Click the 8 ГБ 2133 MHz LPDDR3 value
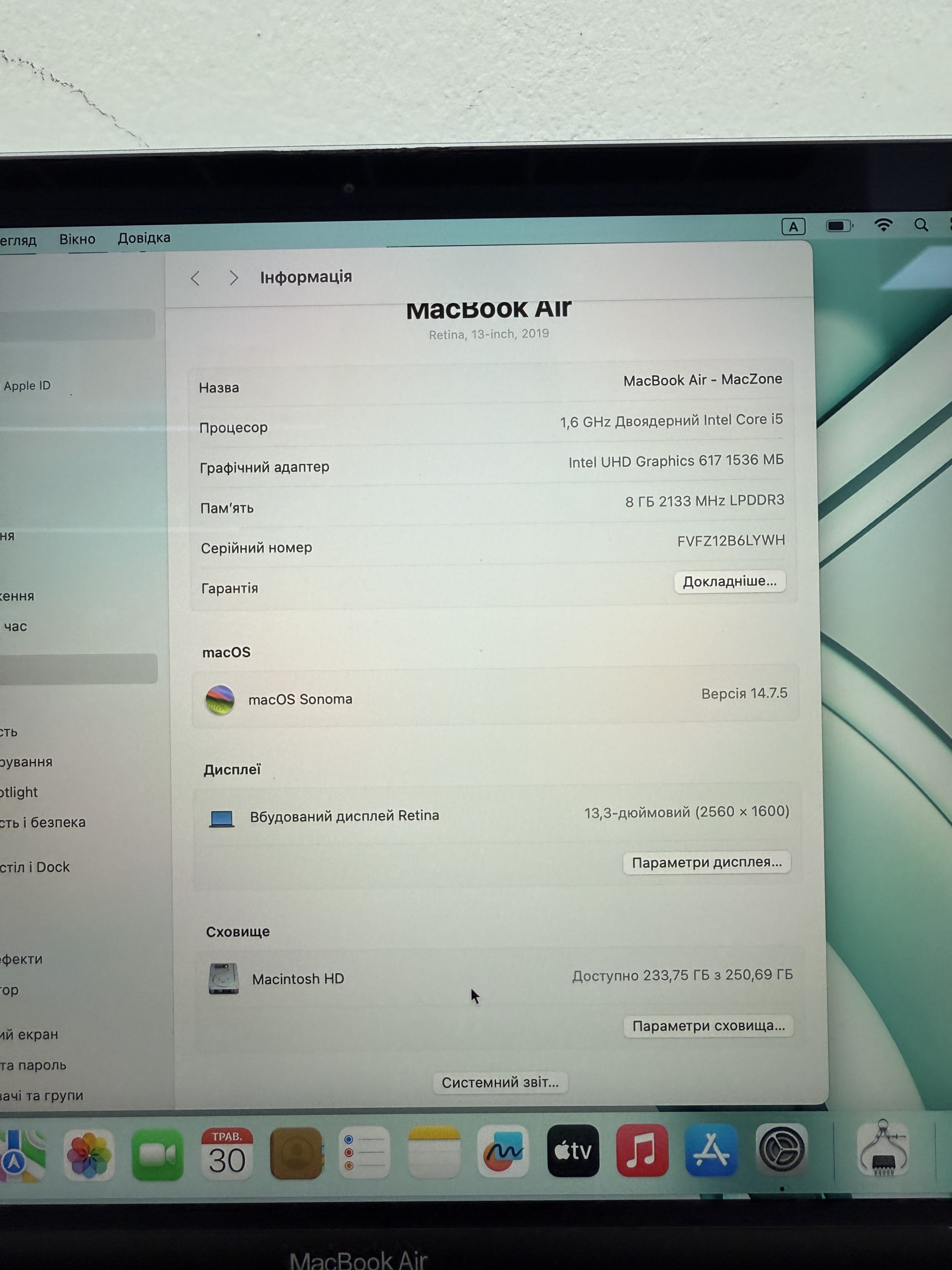 (705, 501)
